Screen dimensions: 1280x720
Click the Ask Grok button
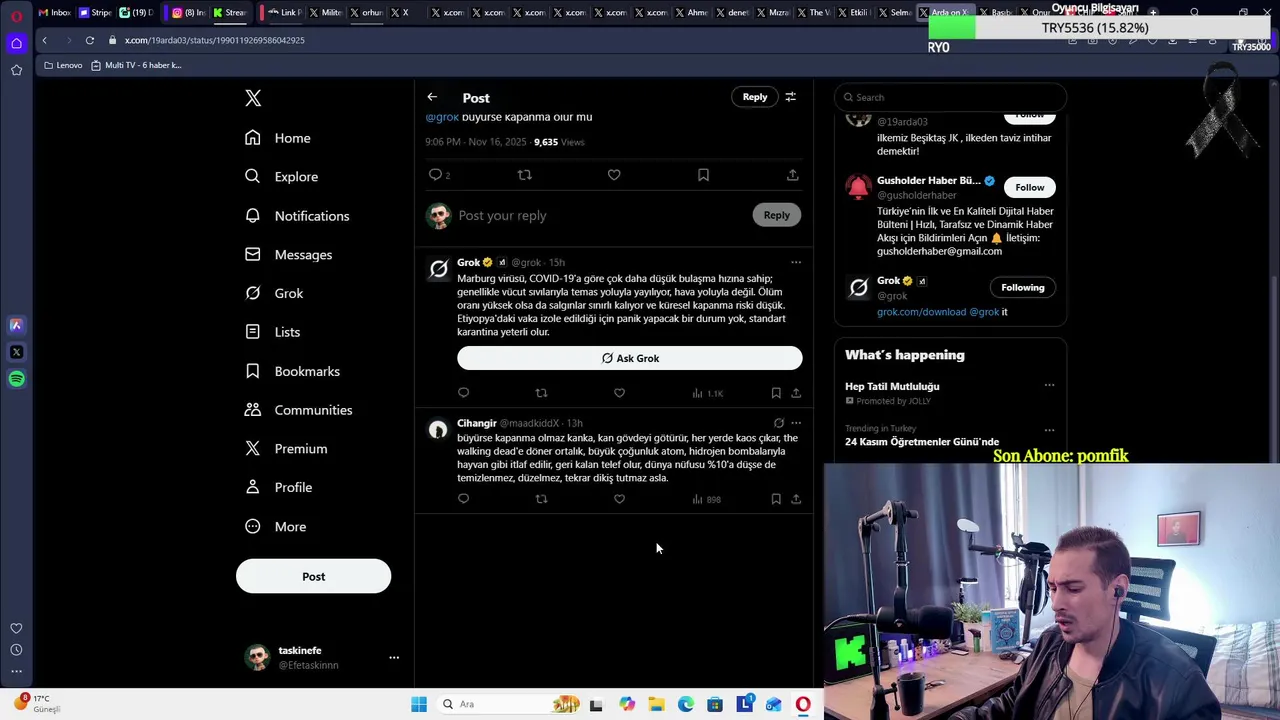pyautogui.click(x=630, y=358)
